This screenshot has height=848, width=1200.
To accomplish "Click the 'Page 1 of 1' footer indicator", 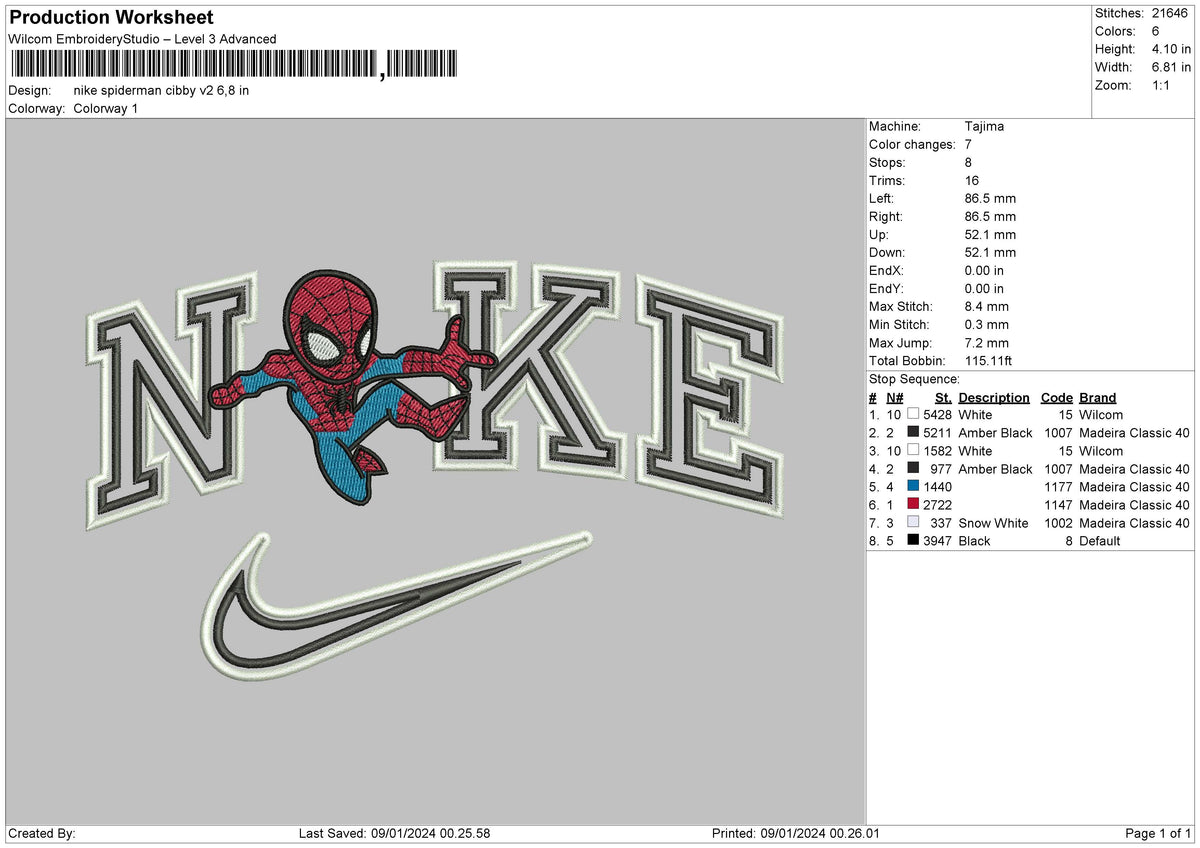I will [1158, 833].
